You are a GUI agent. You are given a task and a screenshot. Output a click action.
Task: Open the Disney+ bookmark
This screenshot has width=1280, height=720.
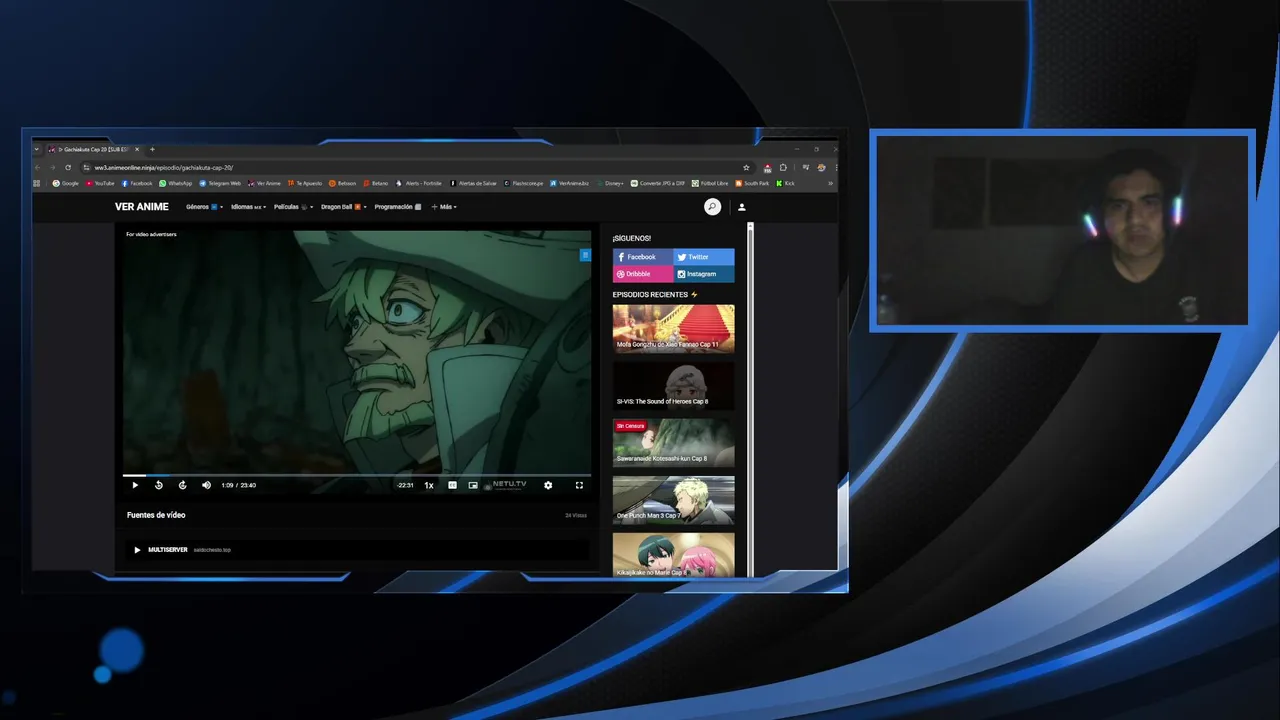tap(610, 183)
